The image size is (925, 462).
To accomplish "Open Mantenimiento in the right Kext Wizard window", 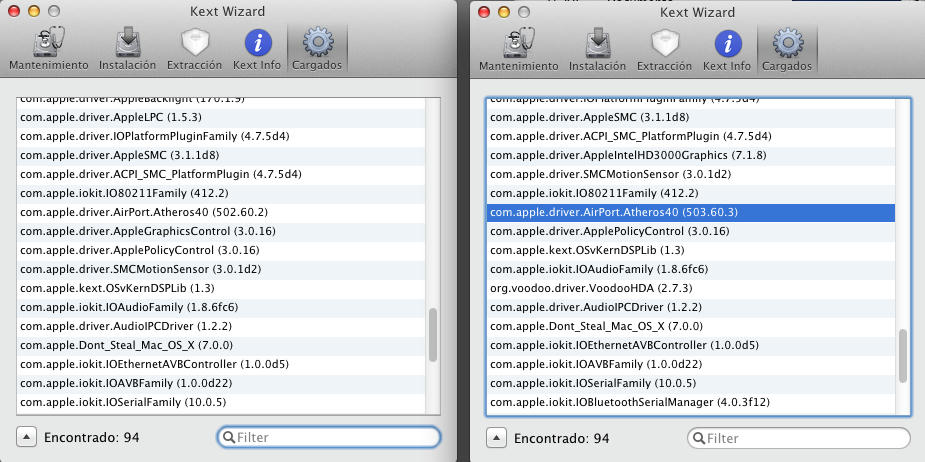I will (x=519, y=50).
